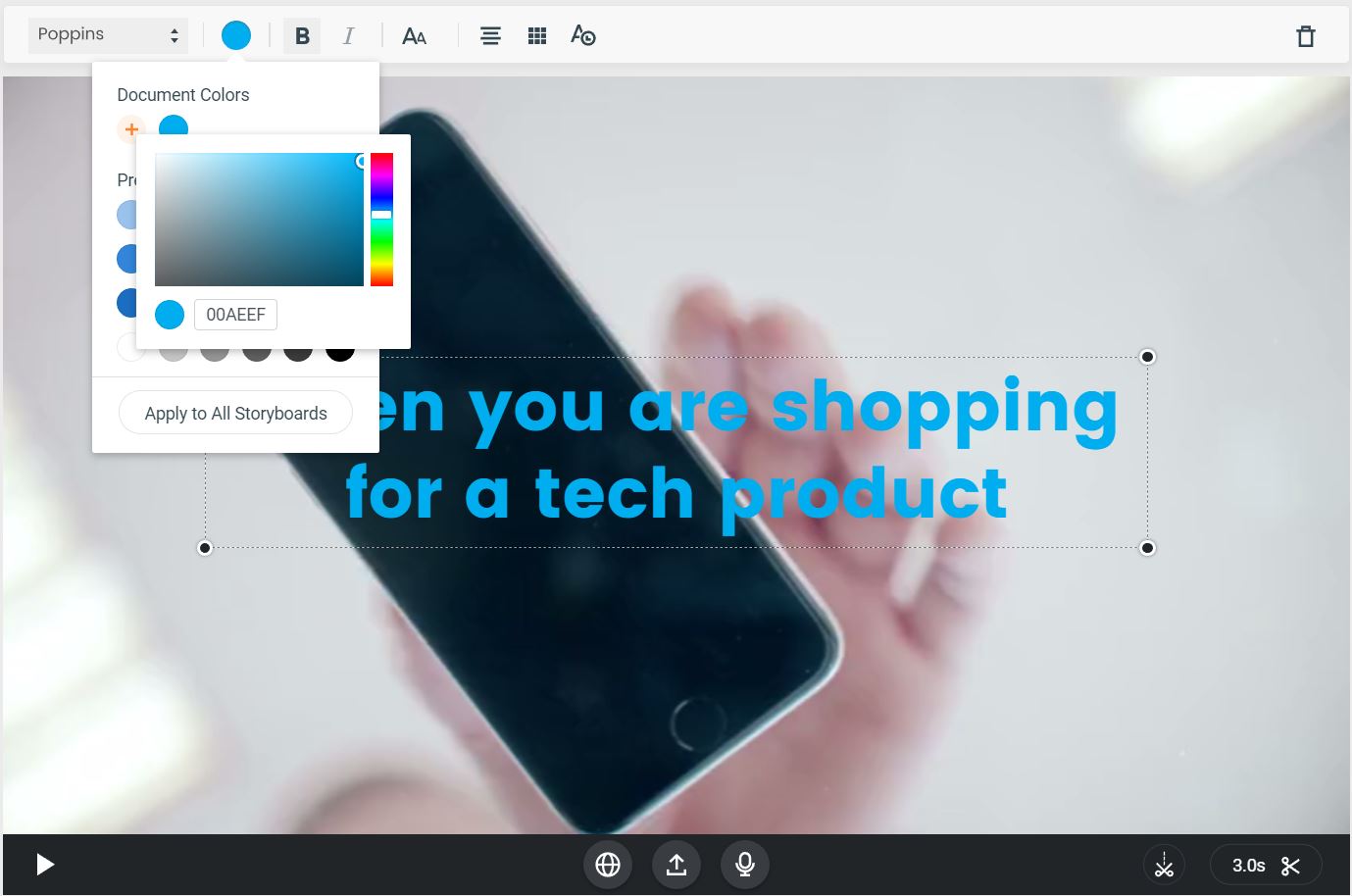Screen dimensions: 1352x896
Task: Click the 3.0s trim duration button
Action: click(1265, 865)
